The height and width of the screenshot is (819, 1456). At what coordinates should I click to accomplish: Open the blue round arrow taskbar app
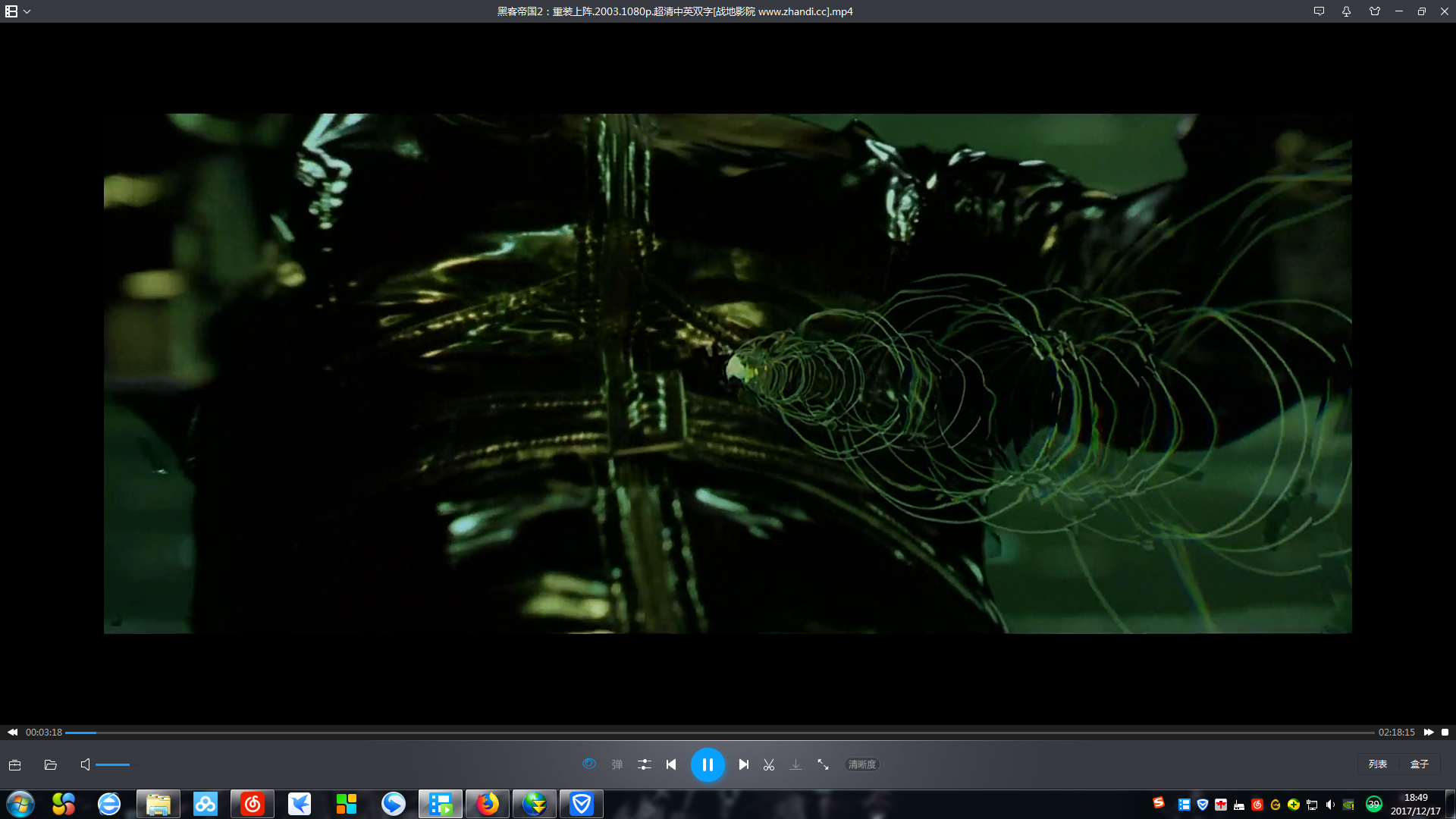click(x=394, y=804)
